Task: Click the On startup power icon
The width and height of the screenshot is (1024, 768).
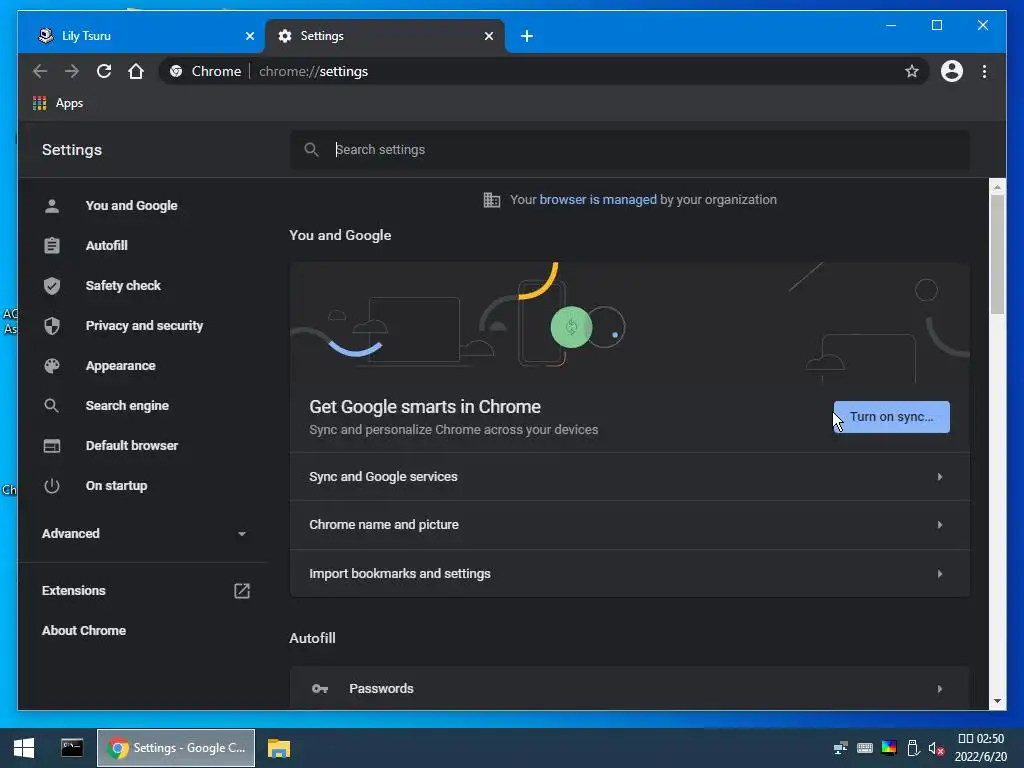Action: click(52, 486)
